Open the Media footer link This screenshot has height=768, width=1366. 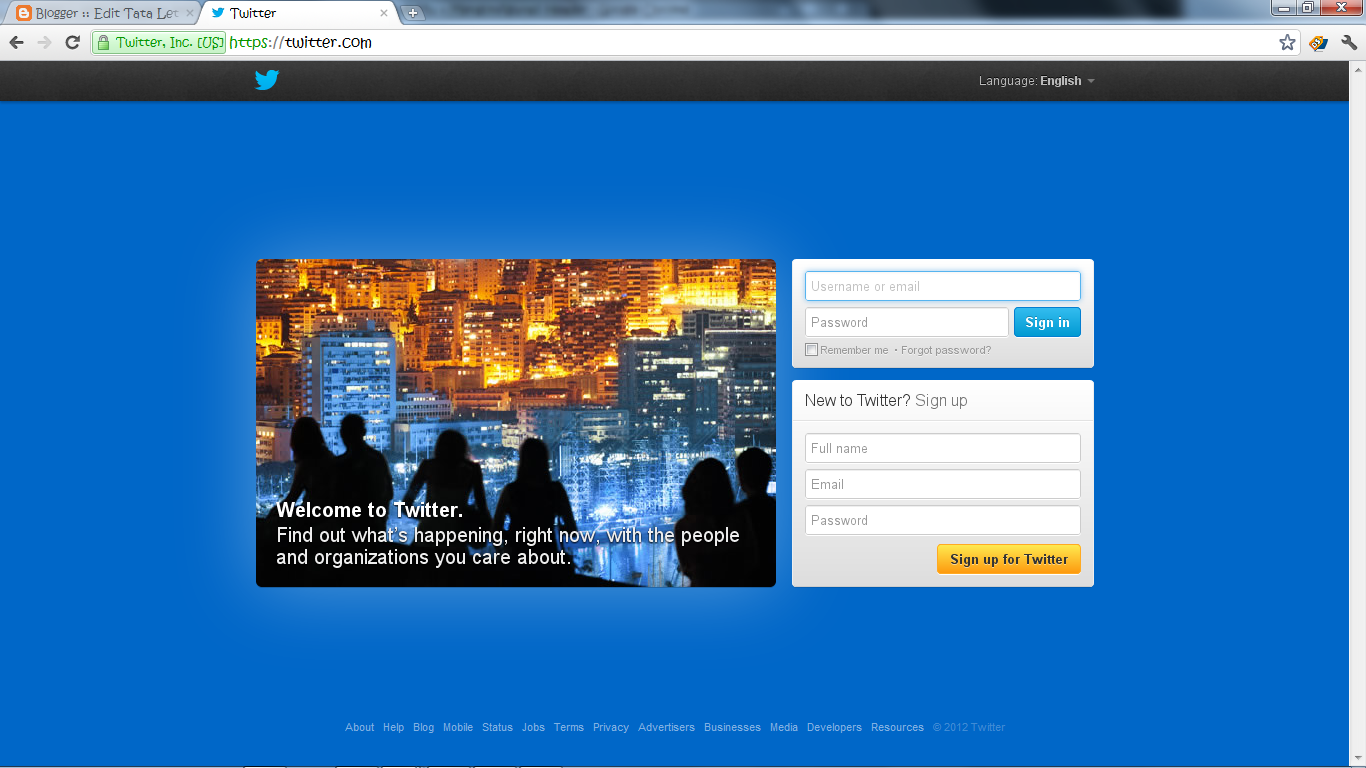(x=784, y=727)
